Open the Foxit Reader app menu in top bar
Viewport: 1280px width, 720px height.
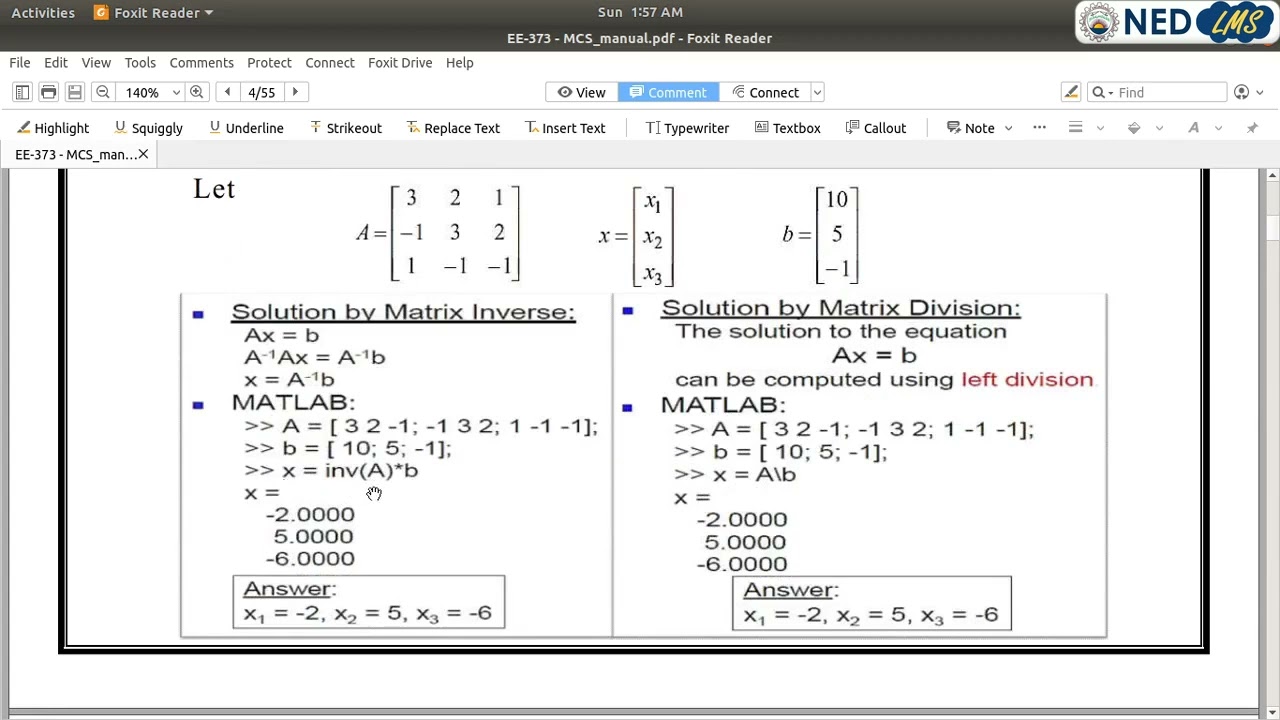(x=153, y=12)
